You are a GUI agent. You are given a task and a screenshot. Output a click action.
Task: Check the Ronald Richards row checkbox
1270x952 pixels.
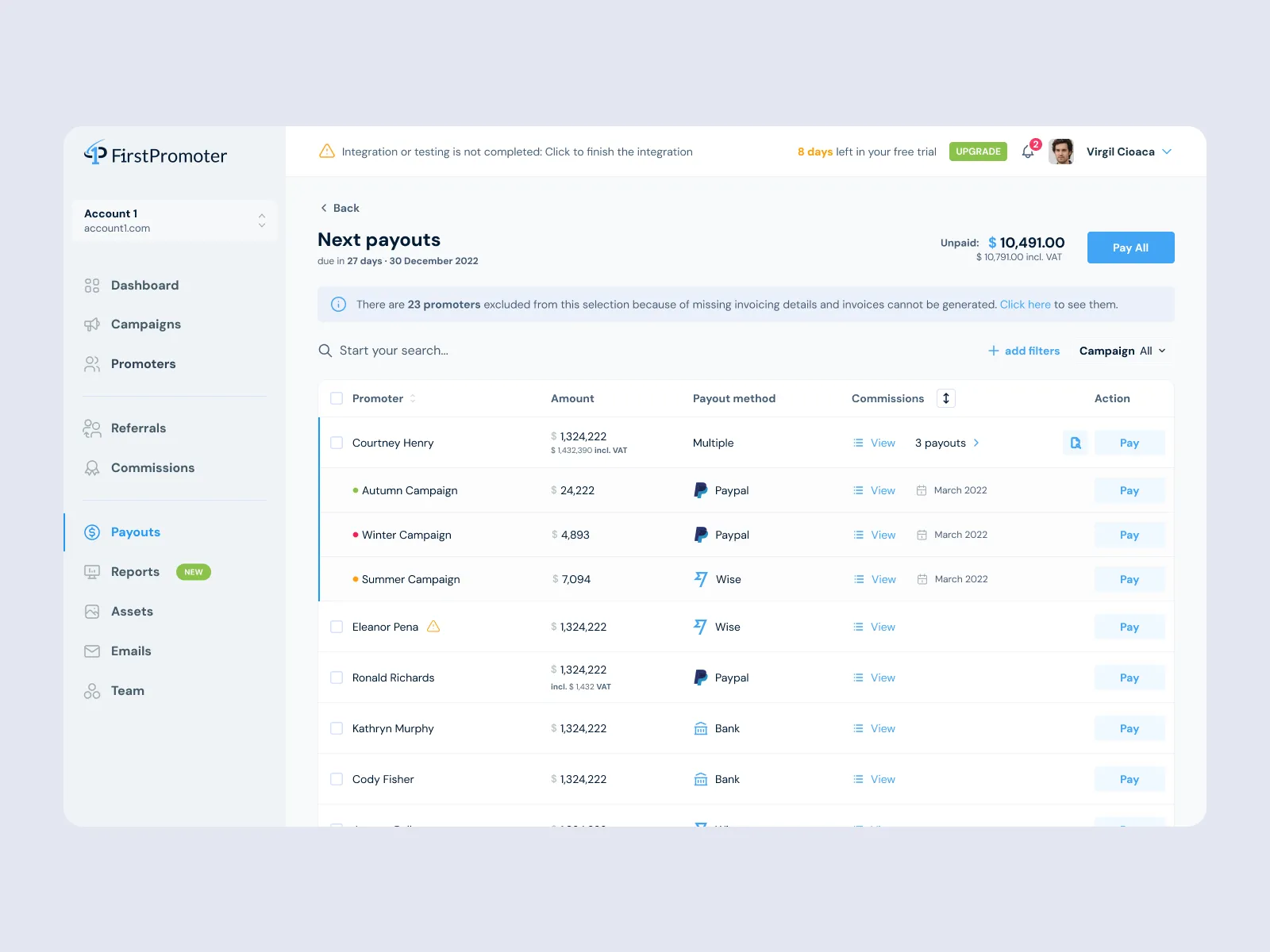[x=337, y=678]
